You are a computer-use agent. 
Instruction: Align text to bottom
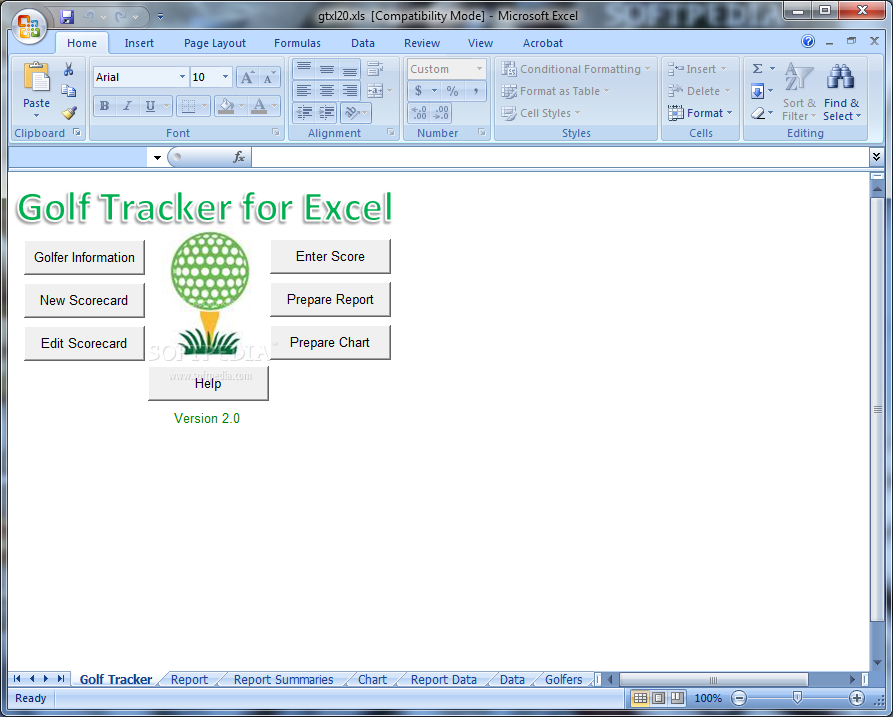(x=350, y=69)
